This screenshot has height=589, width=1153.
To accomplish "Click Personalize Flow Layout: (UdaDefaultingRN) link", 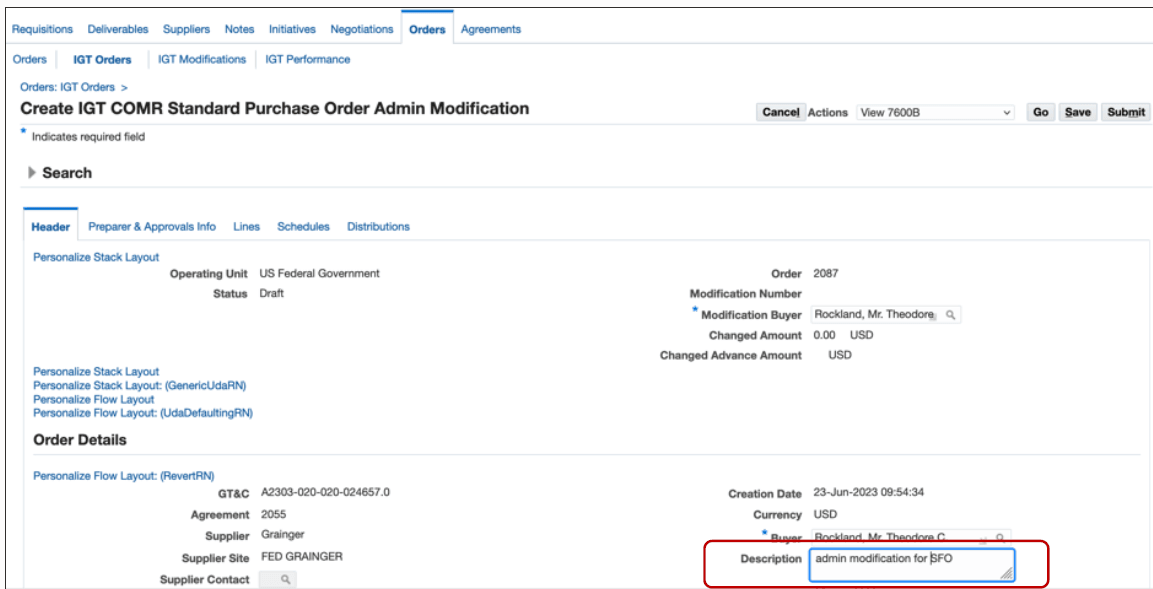I will [143, 413].
